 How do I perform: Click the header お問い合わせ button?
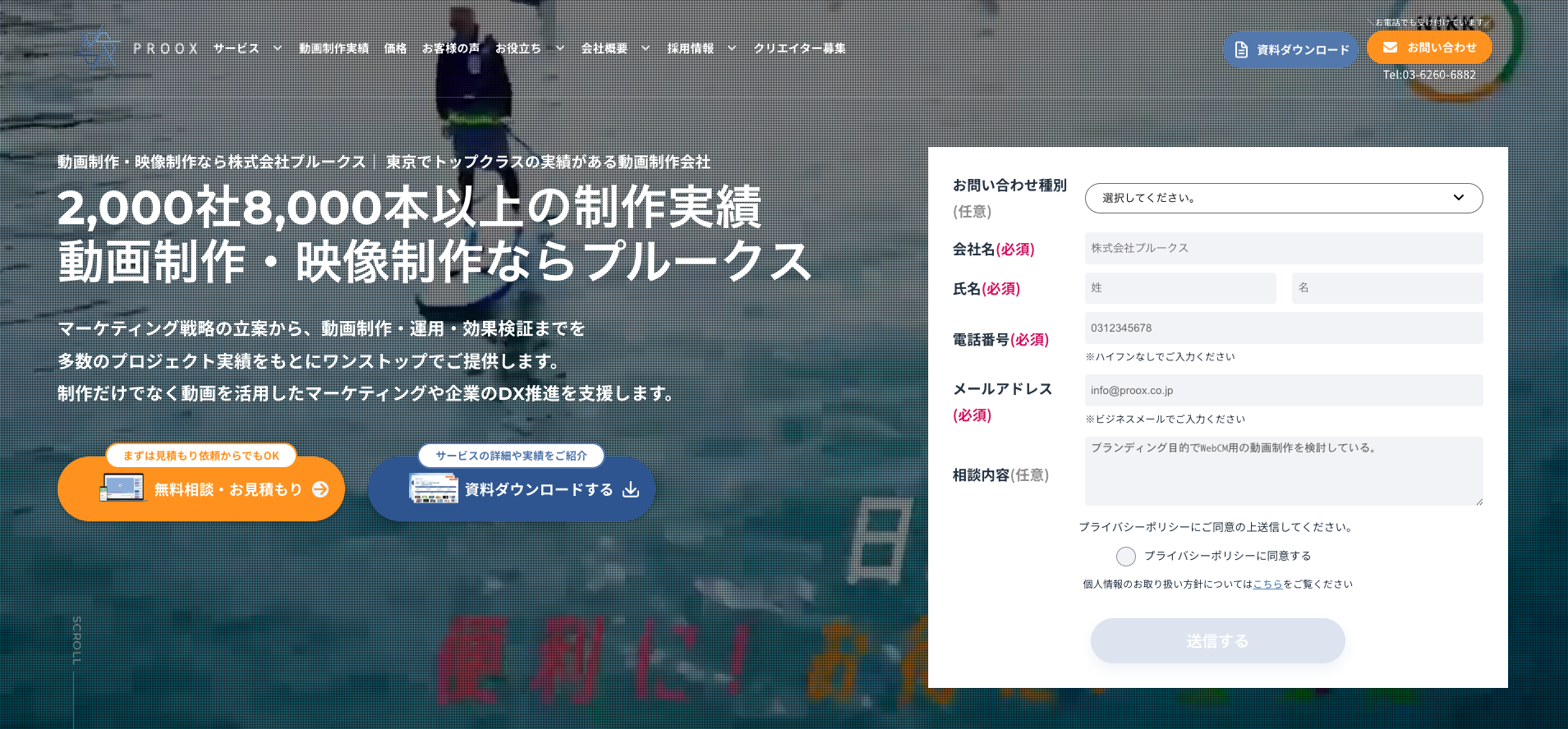point(1429,48)
